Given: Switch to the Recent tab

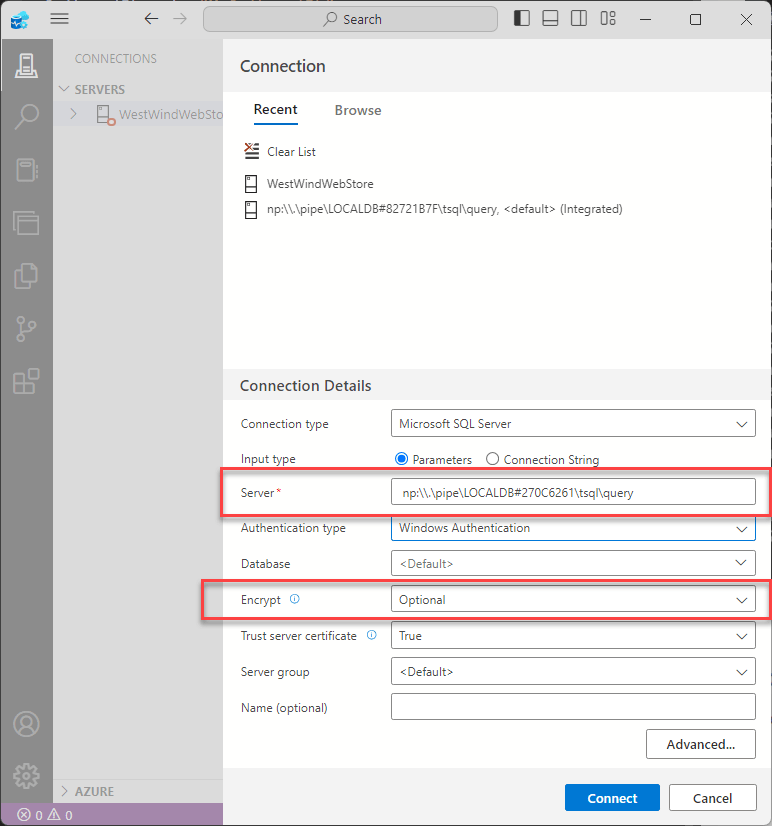Looking at the screenshot, I should point(276,110).
